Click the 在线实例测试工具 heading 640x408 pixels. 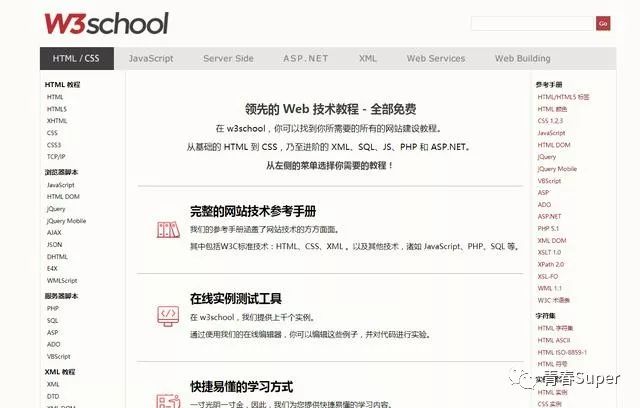236,299
